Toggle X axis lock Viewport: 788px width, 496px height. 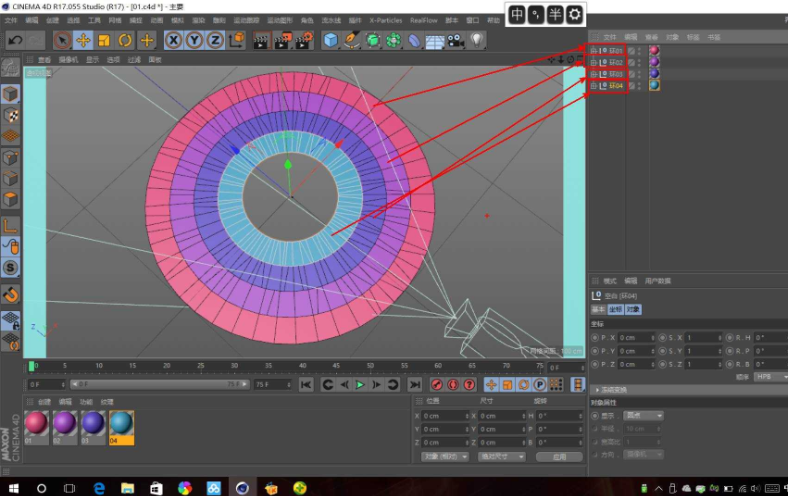point(173,40)
